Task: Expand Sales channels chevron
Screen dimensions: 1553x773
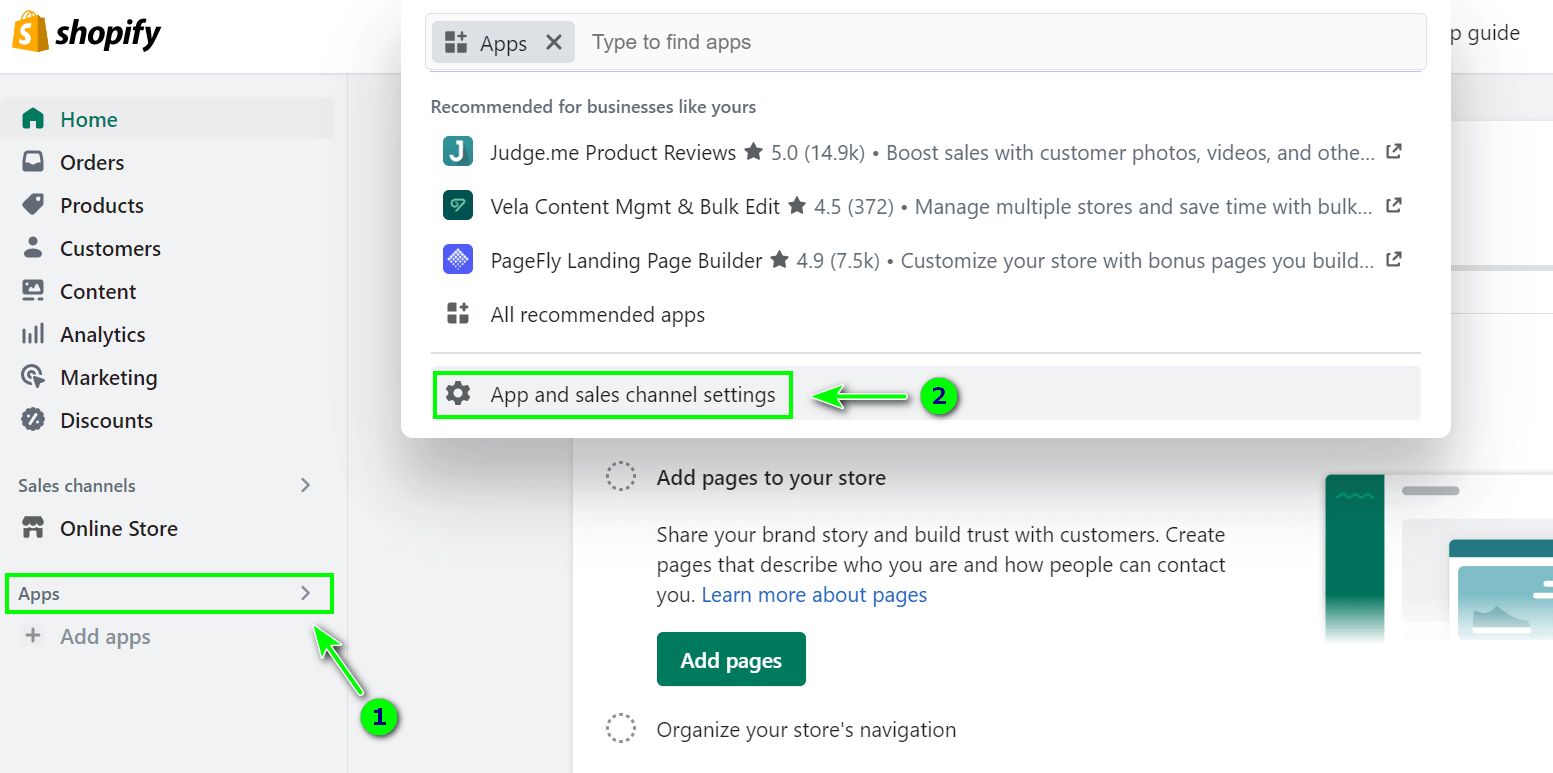Action: click(306, 485)
